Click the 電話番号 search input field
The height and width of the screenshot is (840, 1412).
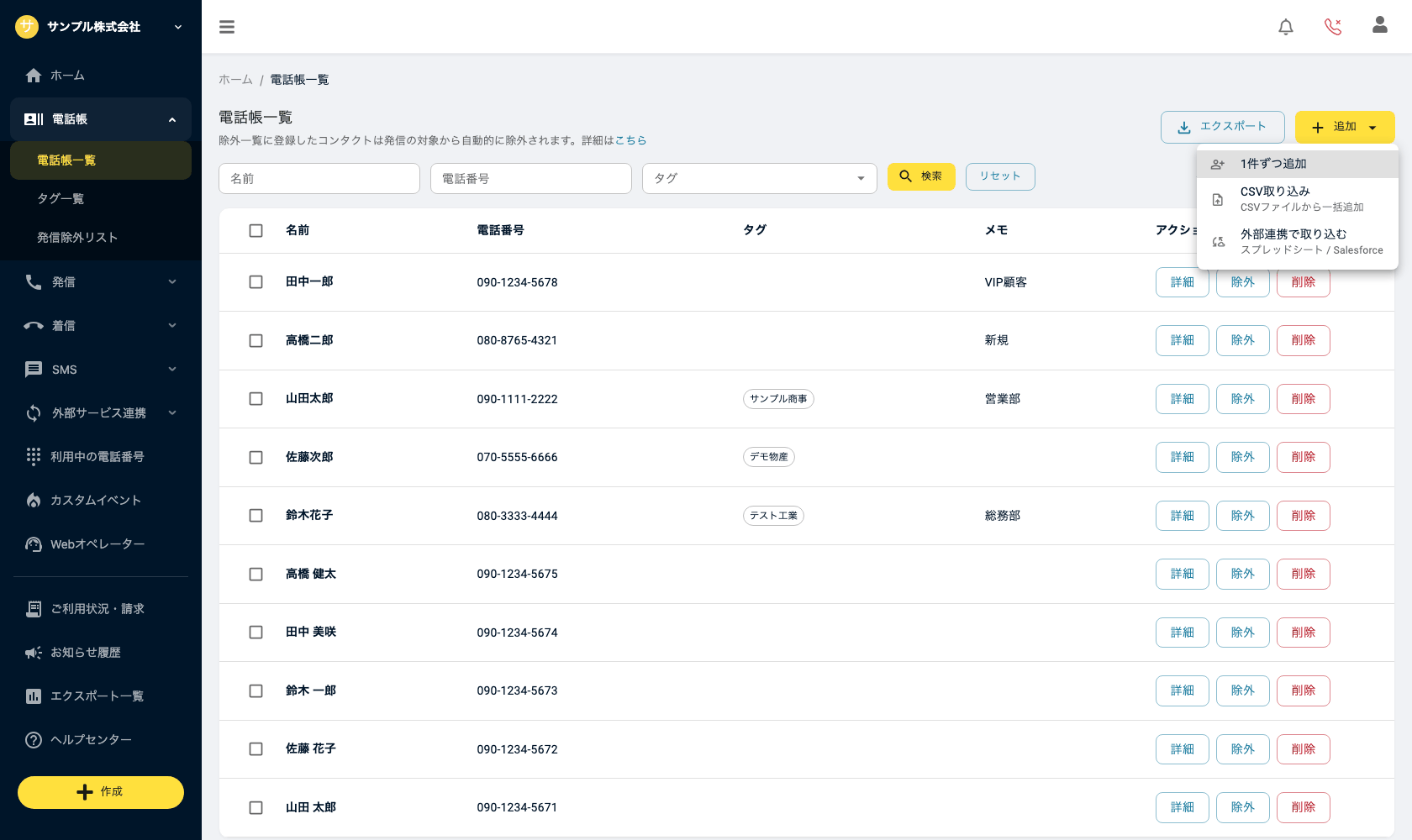tap(531, 178)
